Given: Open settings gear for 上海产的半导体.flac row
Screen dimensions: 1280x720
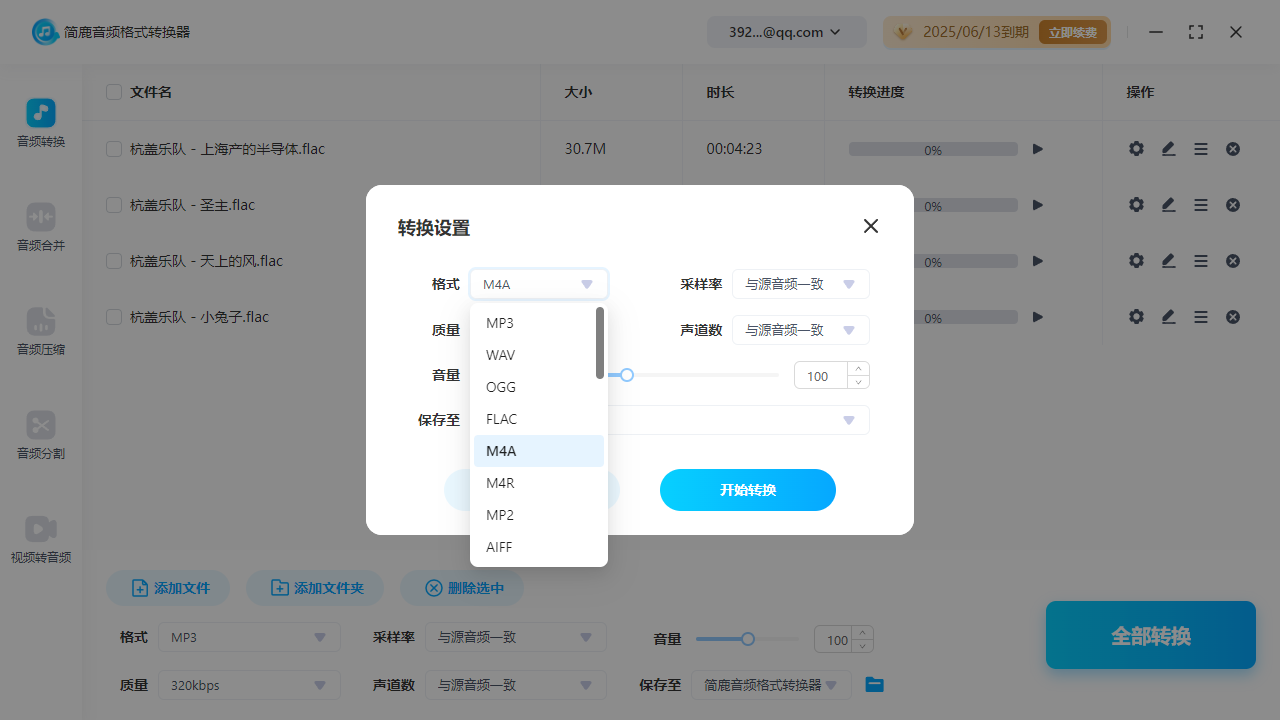Looking at the screenshot, I should [1136, 148].
